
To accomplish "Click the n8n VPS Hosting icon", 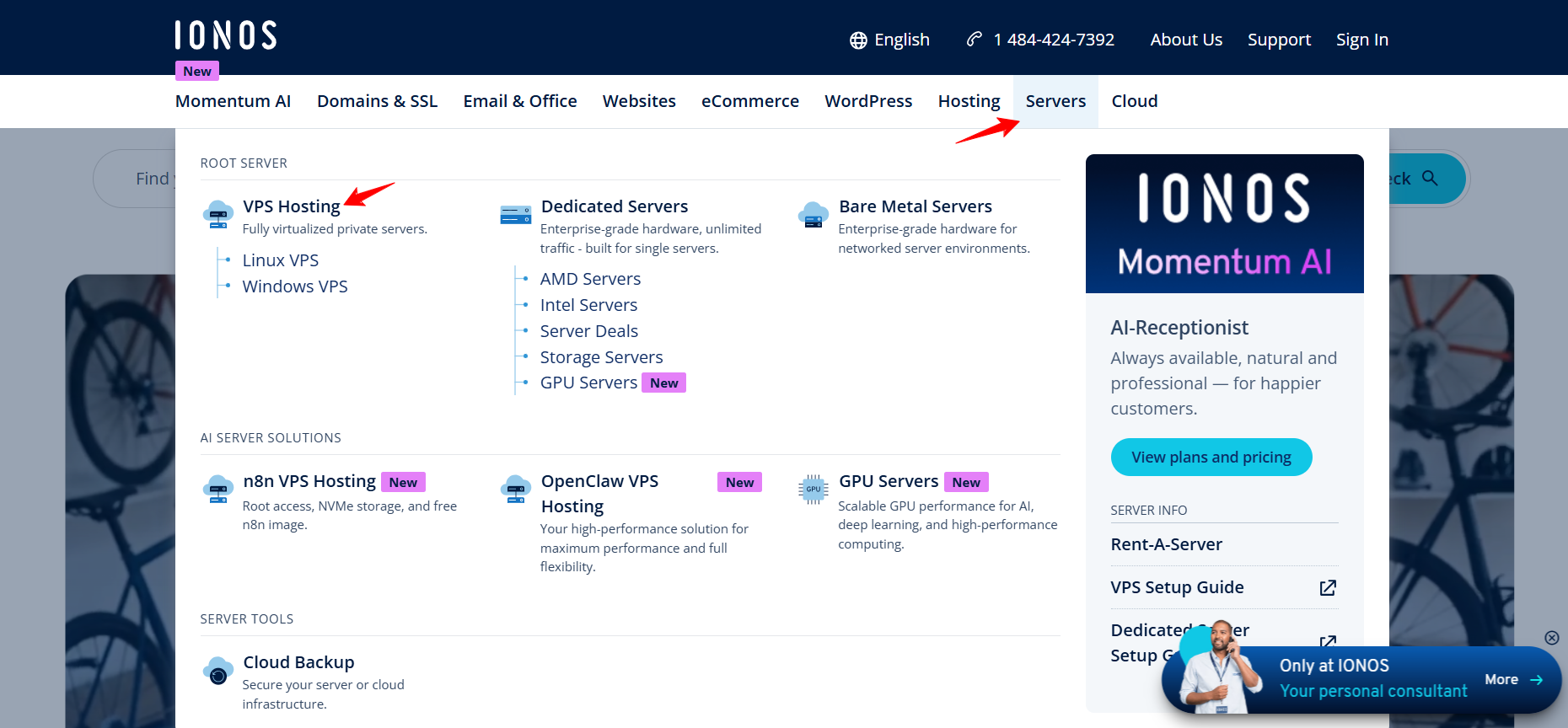I will pyautogui.click(x=218, y=489).
